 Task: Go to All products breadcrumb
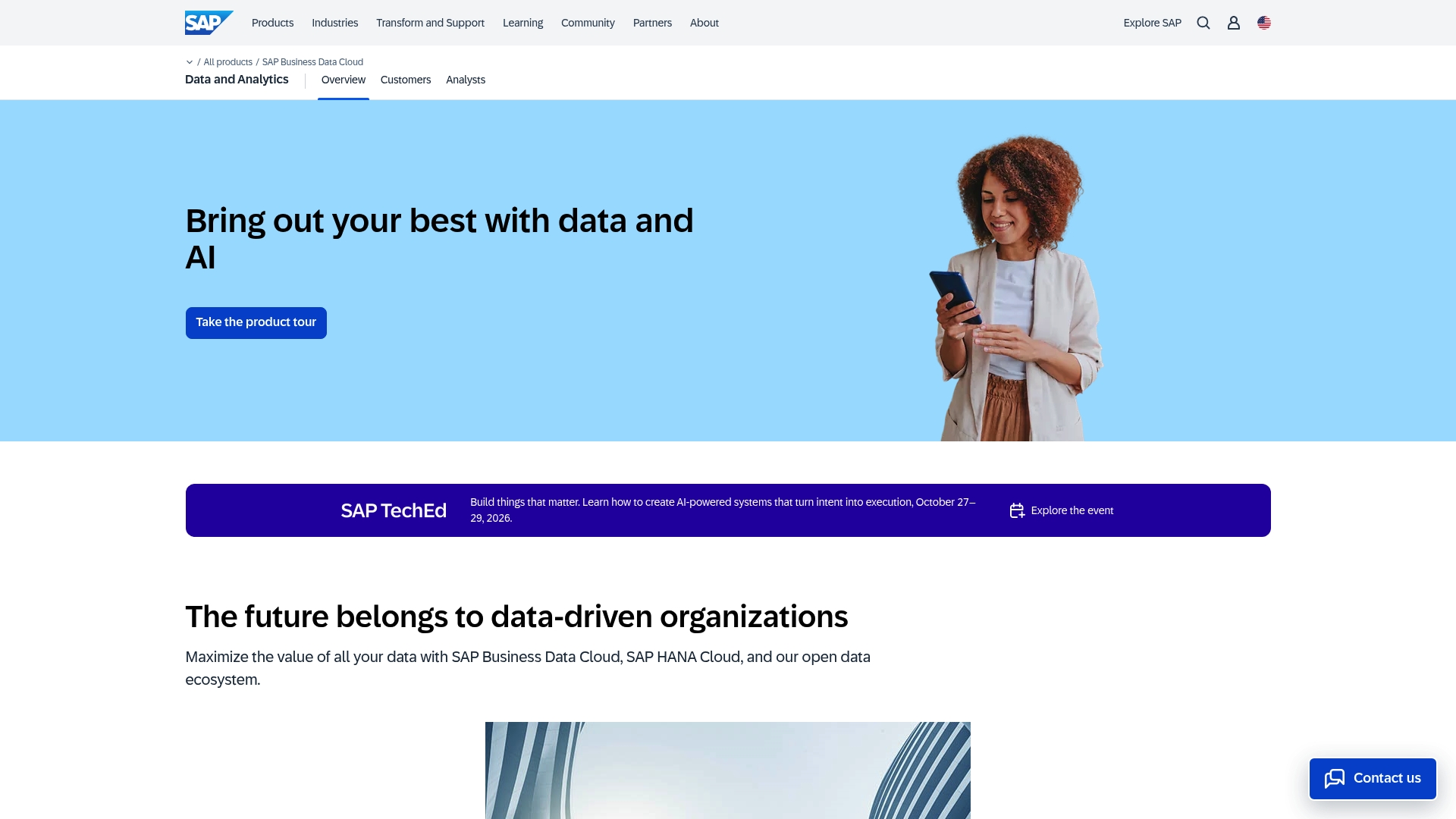click(x=227, y=62)
